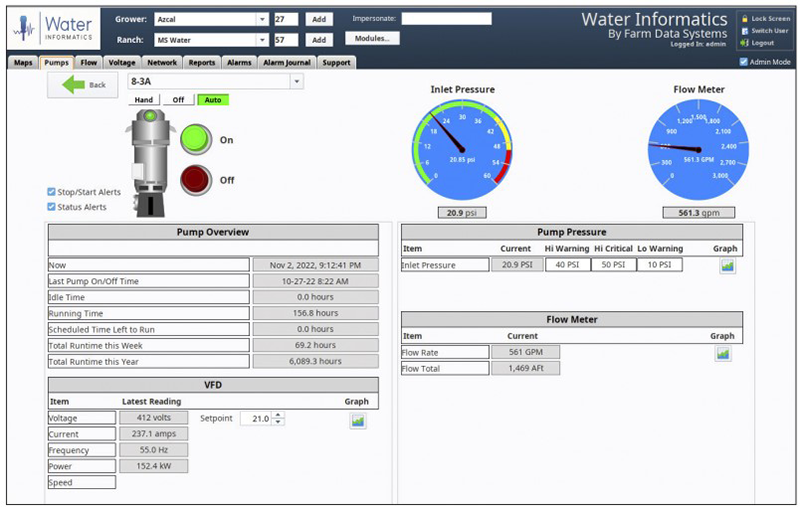
Task: Click the Impersonate input field
Action: point(446,19)
